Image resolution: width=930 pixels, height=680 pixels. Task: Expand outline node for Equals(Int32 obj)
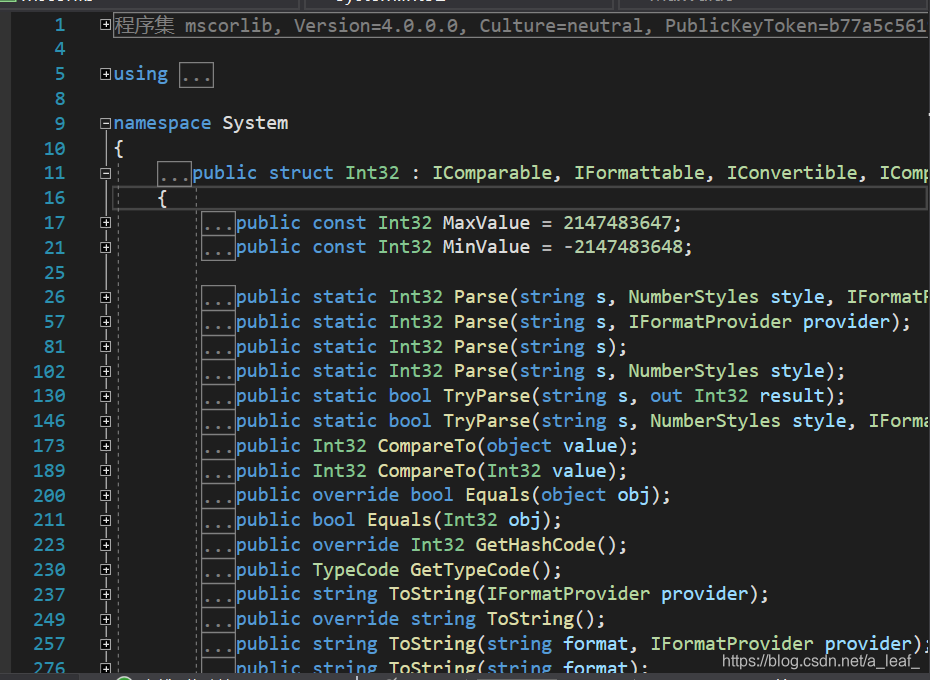click(x=106, y=520)
